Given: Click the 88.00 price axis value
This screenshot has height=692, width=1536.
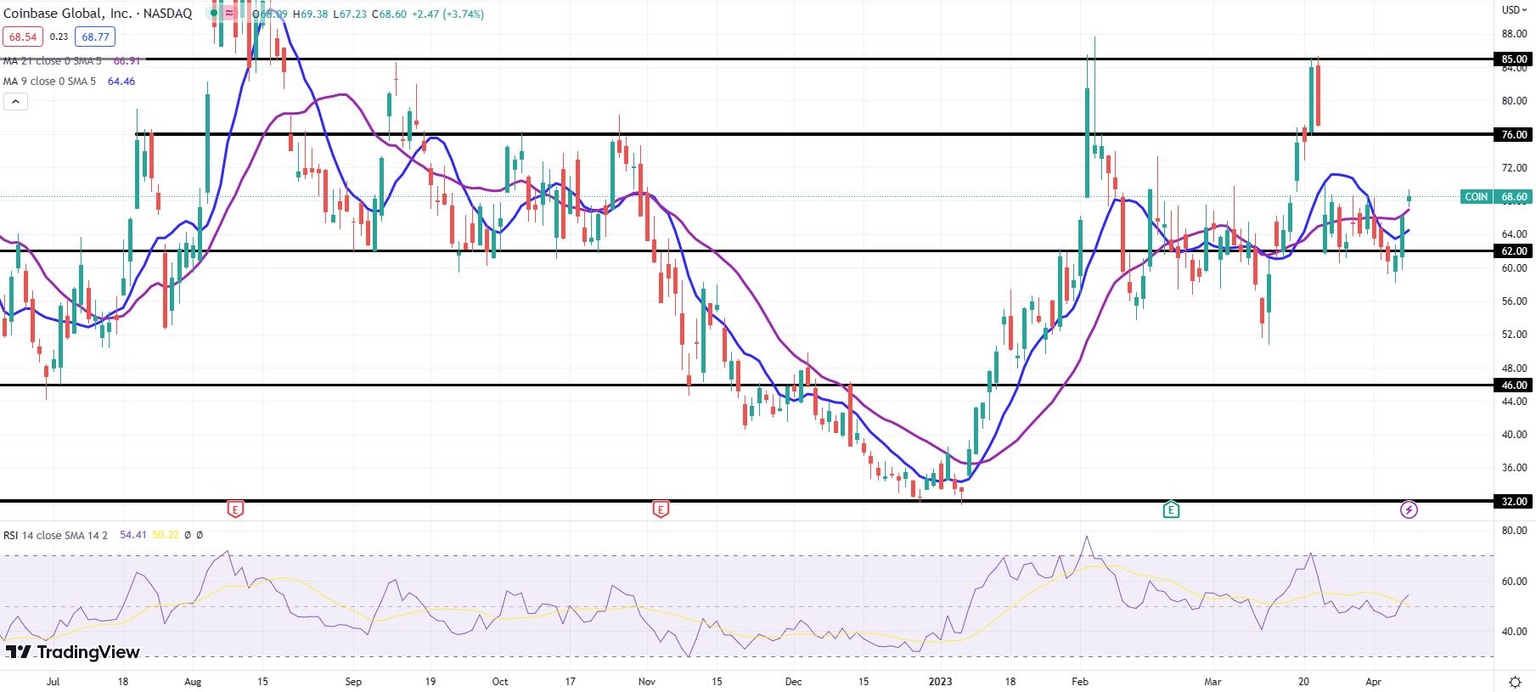Looking at the screenshot, I should point(1514,33).
